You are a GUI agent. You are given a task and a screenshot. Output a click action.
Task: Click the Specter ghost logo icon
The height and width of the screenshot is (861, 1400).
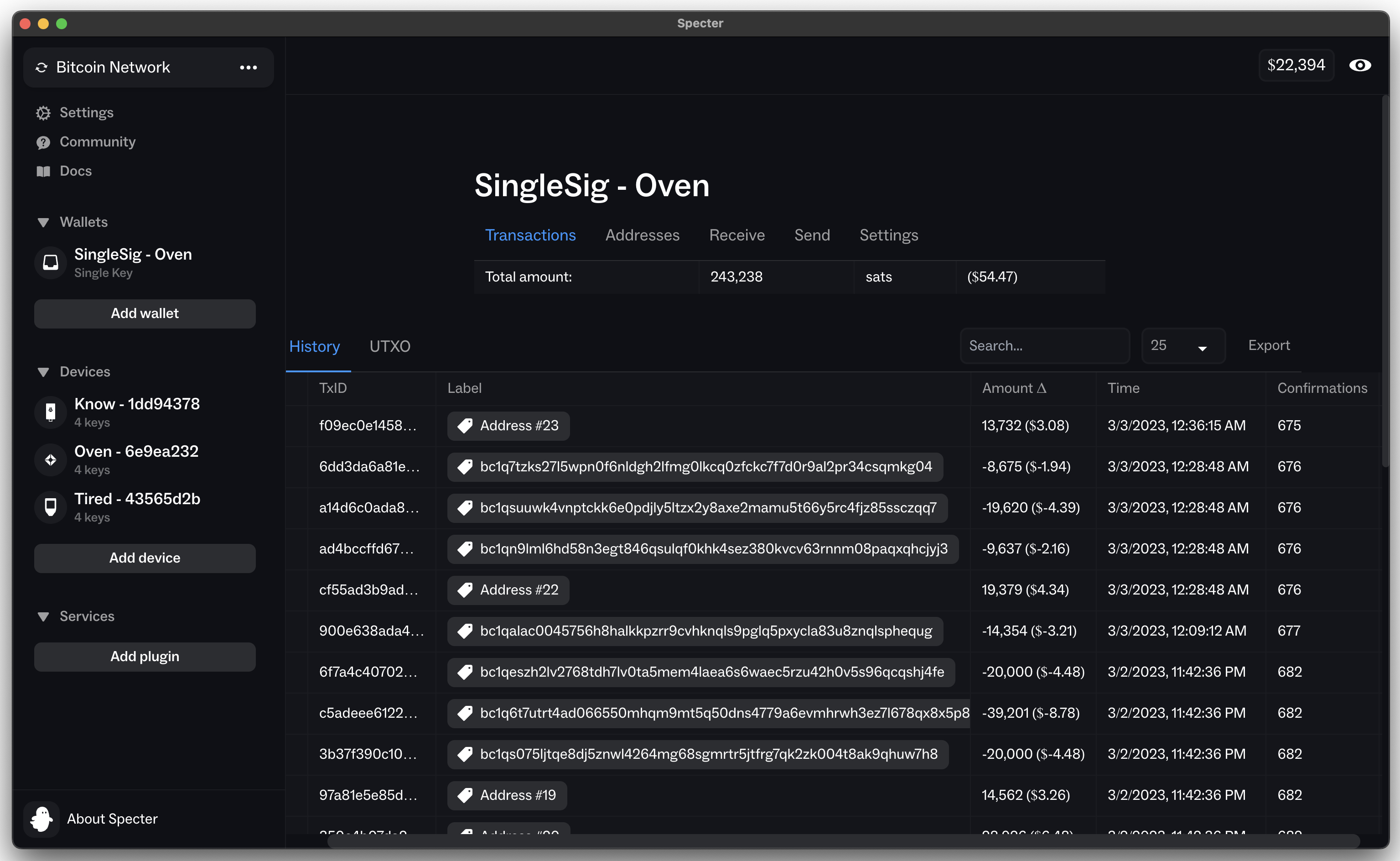click(41, 819)
